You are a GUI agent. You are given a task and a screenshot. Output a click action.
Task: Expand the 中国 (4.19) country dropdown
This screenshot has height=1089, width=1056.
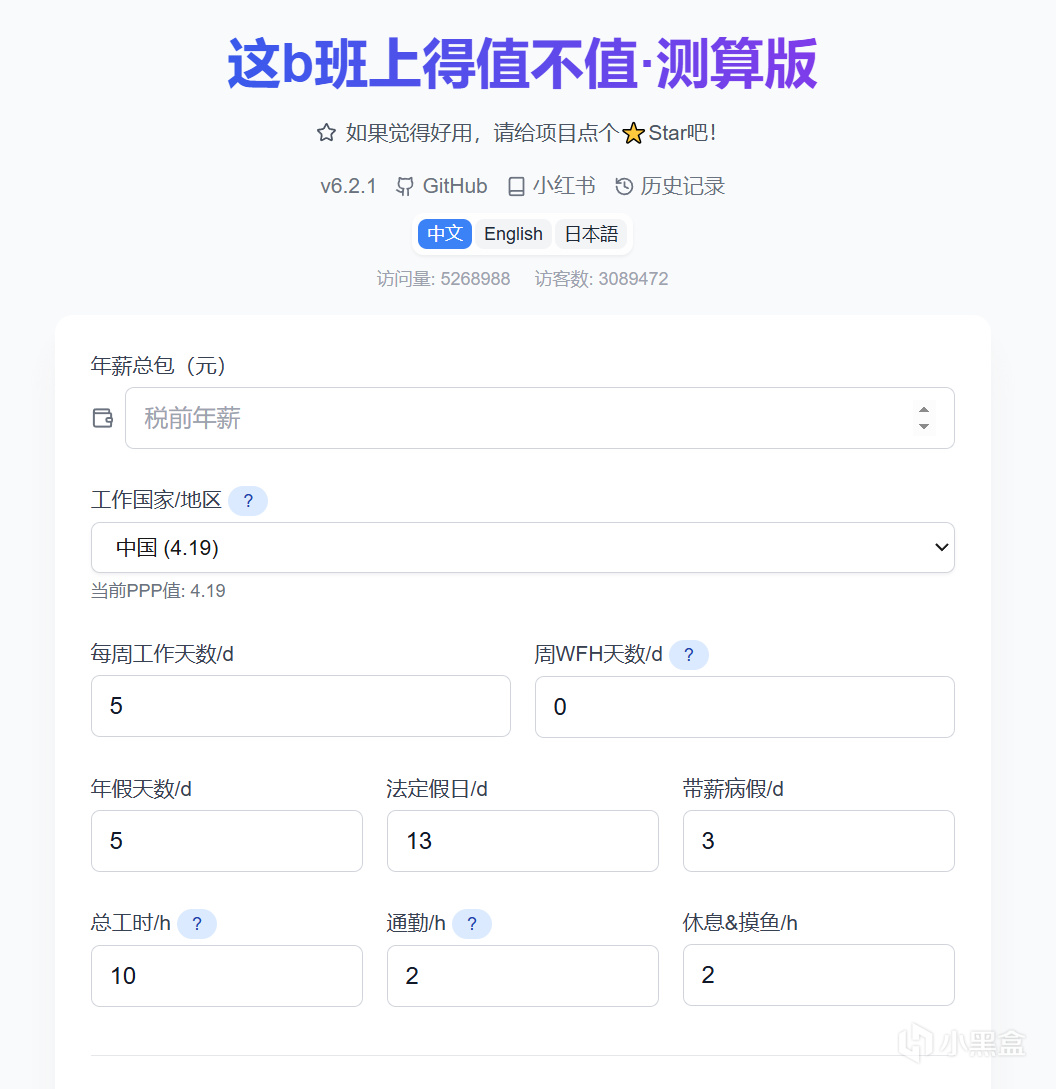[x=522, y=547]
